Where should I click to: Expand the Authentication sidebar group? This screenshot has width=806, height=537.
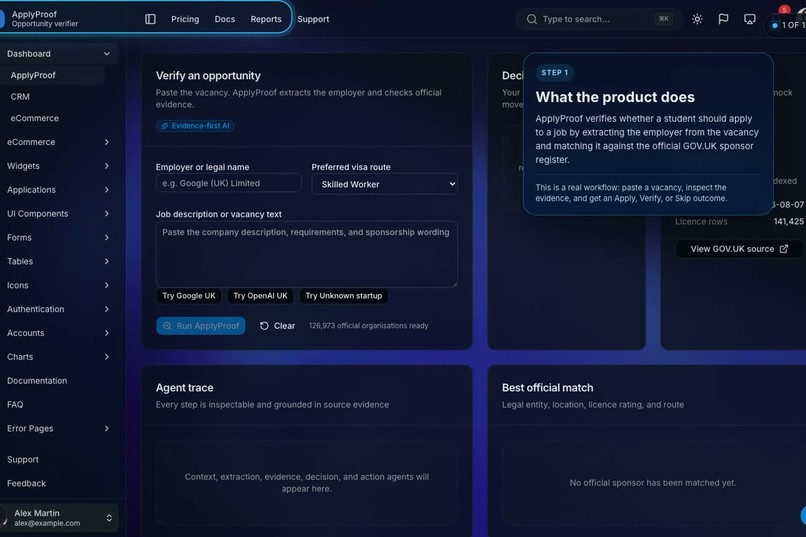59,309
